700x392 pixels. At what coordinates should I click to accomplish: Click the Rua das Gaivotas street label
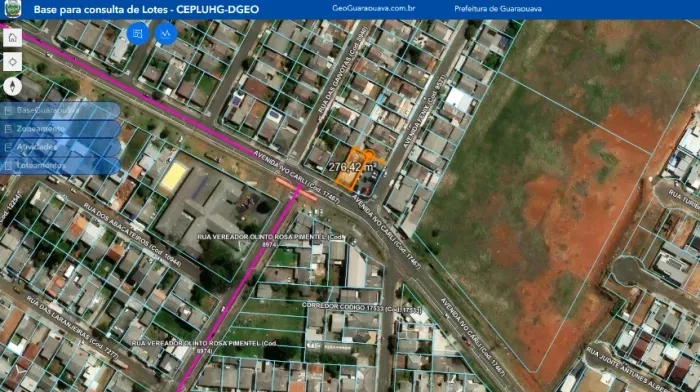point(343,69)
